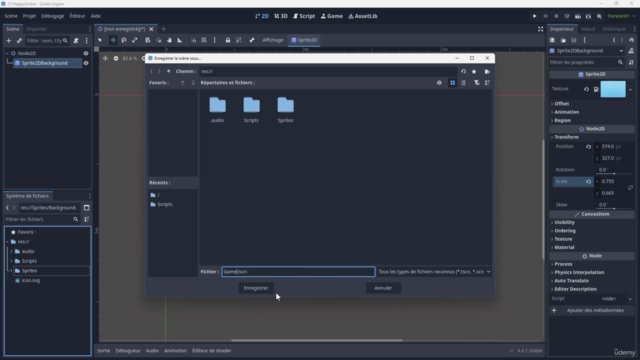Open the Projet menu
Screen dimensions: 640x360
29,16
